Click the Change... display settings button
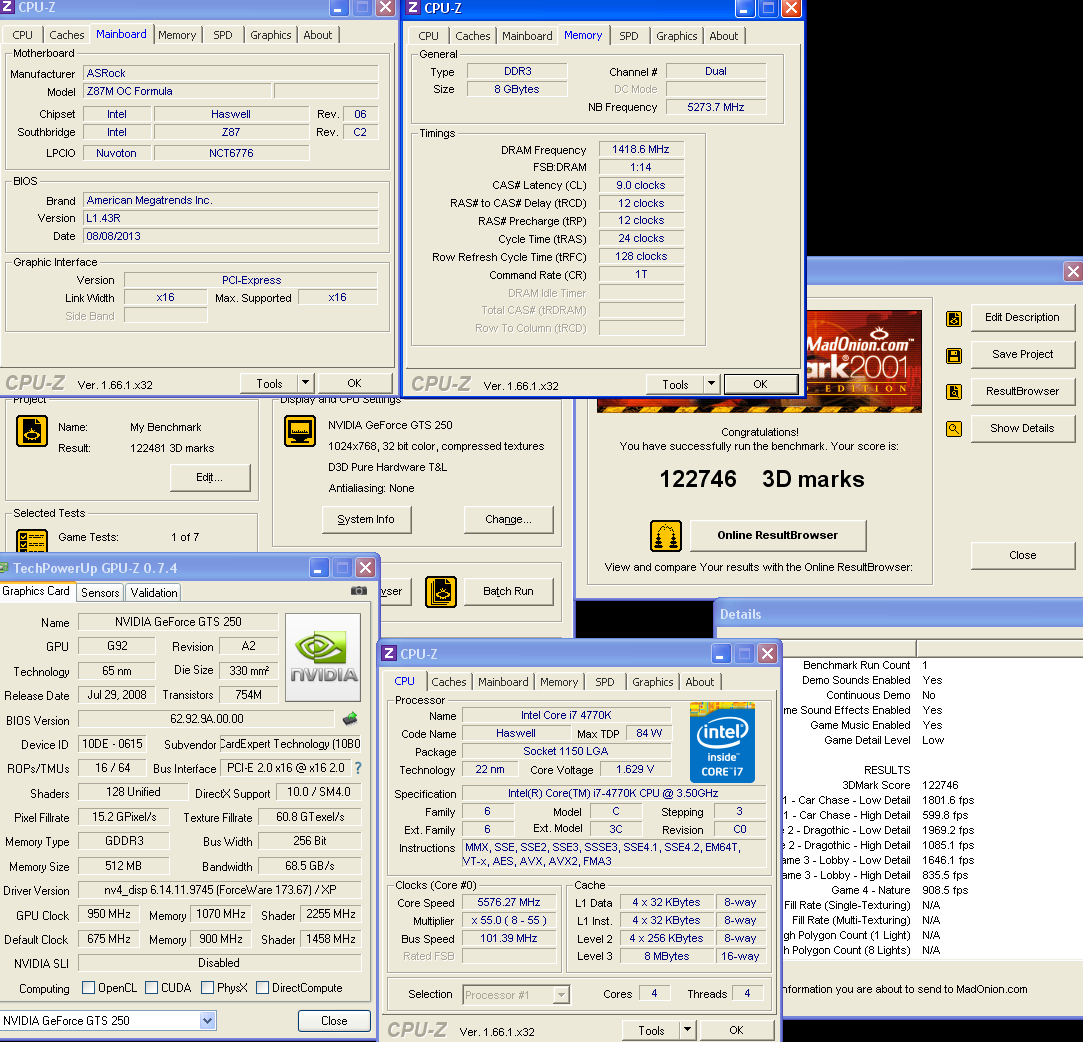The image size is (1083, 1042). 508,519
